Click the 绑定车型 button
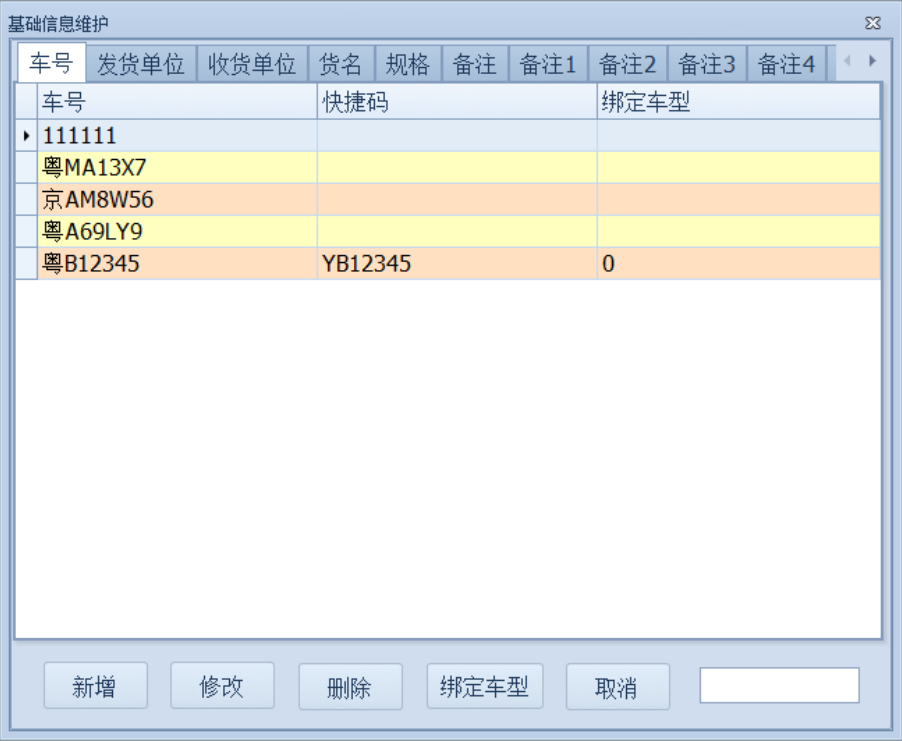 click(485, 686)
